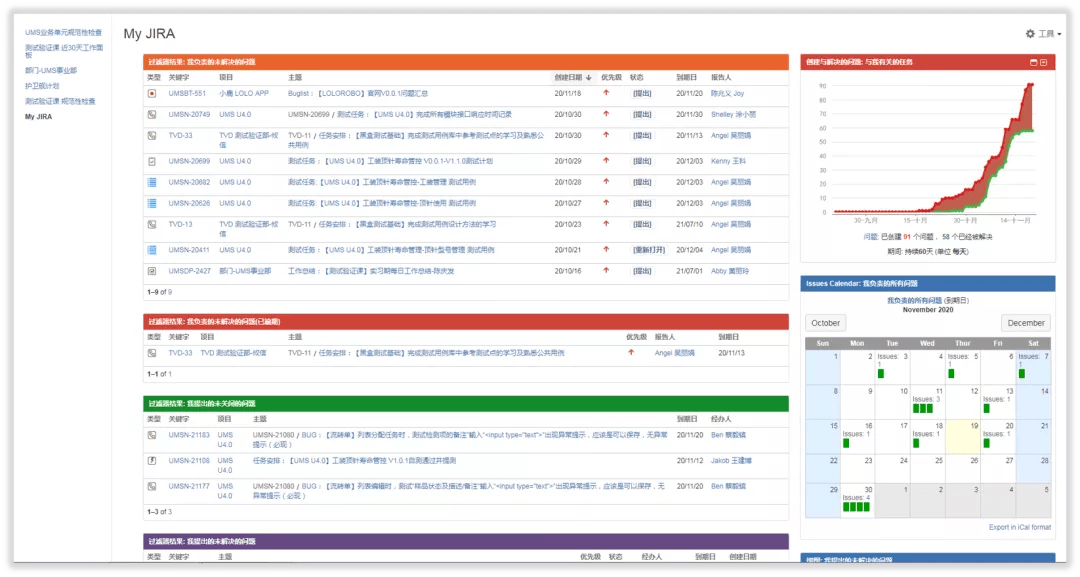Open issue UMSN-21108

click(x=189, y=461)
